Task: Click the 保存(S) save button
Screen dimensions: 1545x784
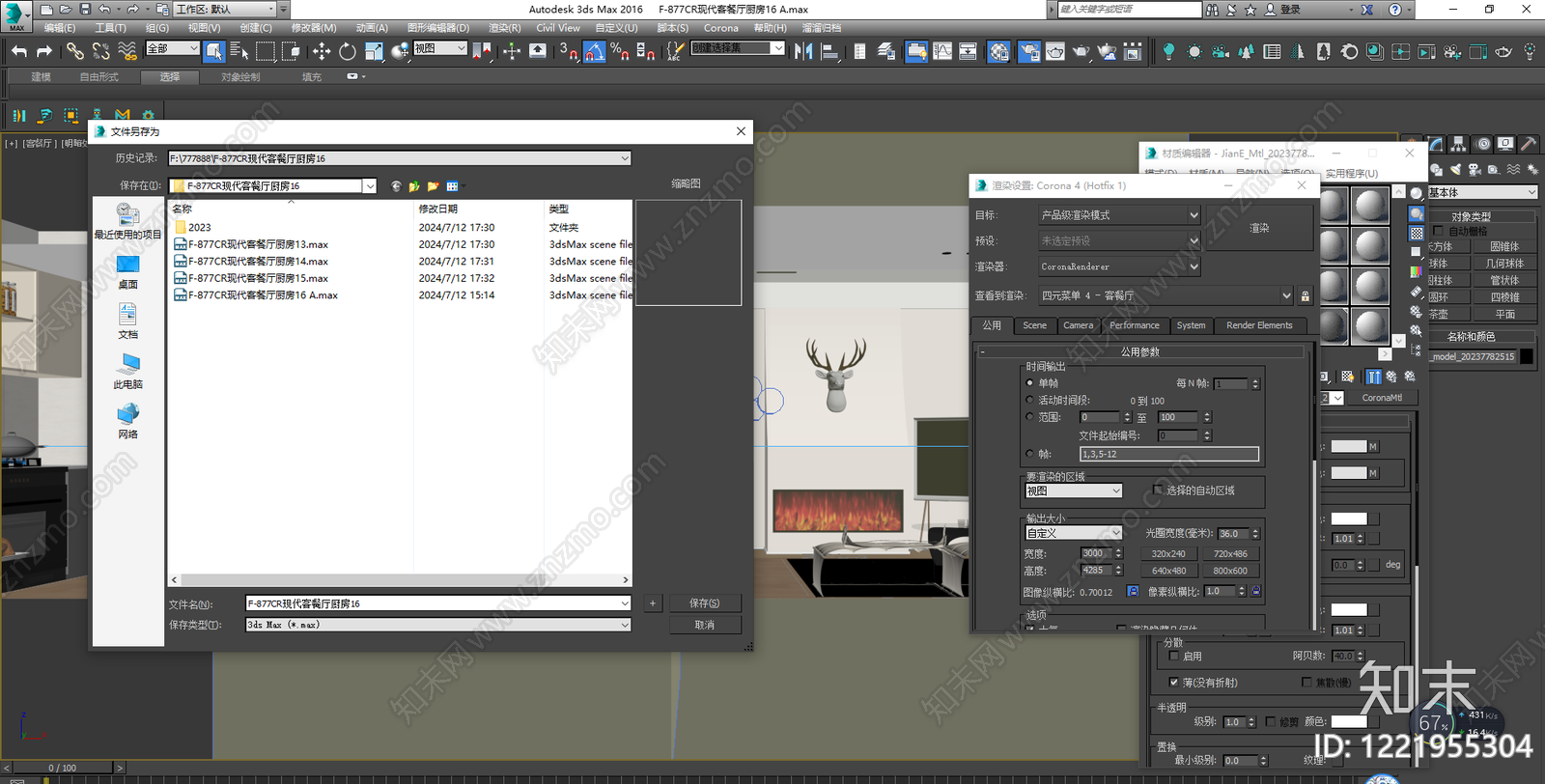Action: pos(705,603)
